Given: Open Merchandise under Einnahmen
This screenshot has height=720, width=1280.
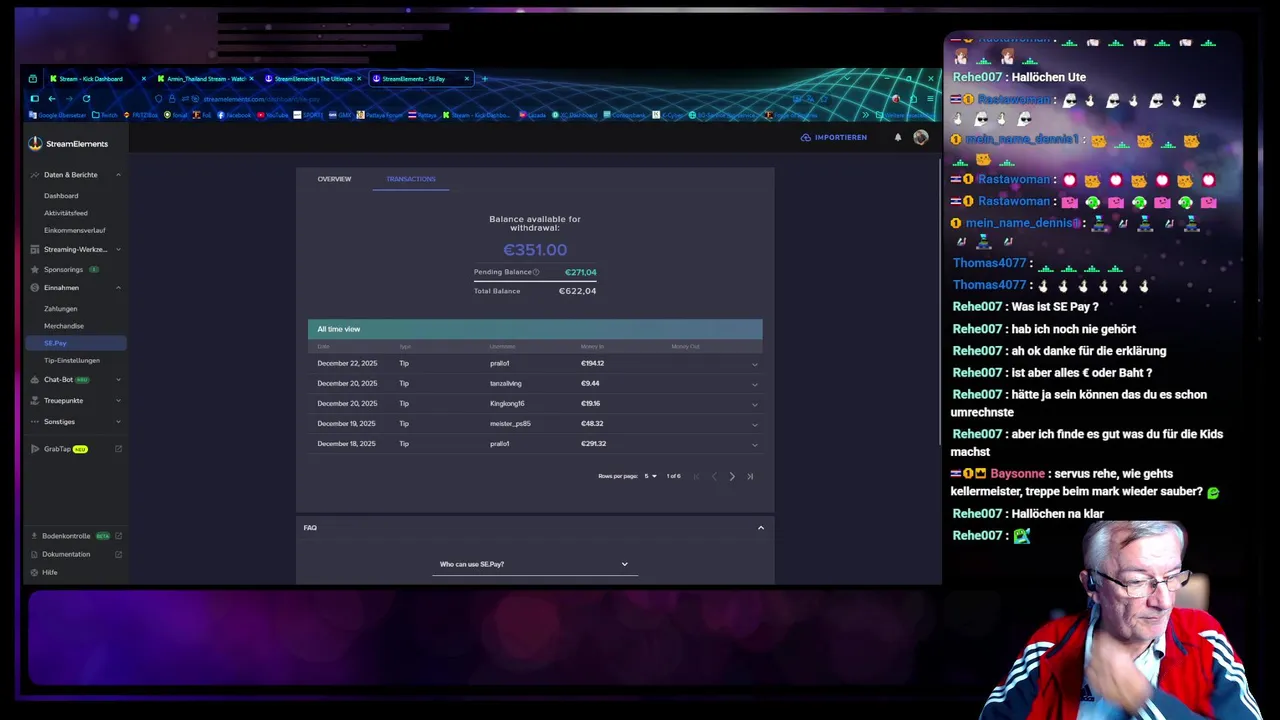Looking at the screenshot, I should [x=64, y=326].
